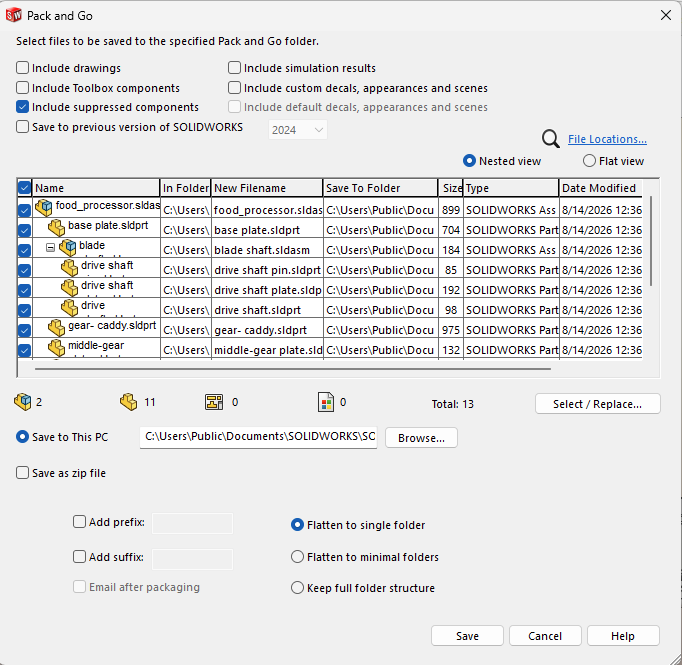The image size is (682, 665).
Task: Toggle the select-all checkbox in table header
Action: pyautogui.click(x=24, y=188)
